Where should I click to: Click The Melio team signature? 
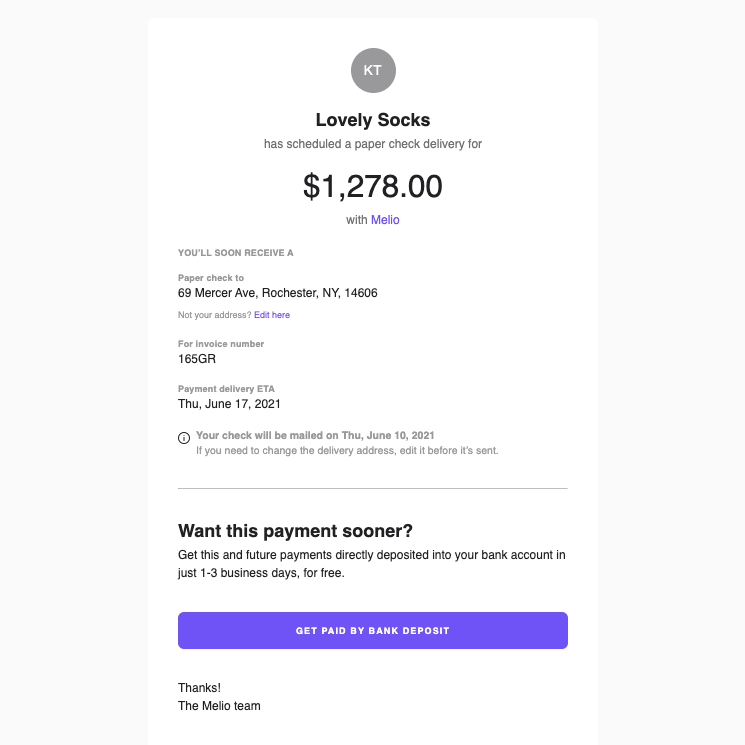[x=219, y=706]
